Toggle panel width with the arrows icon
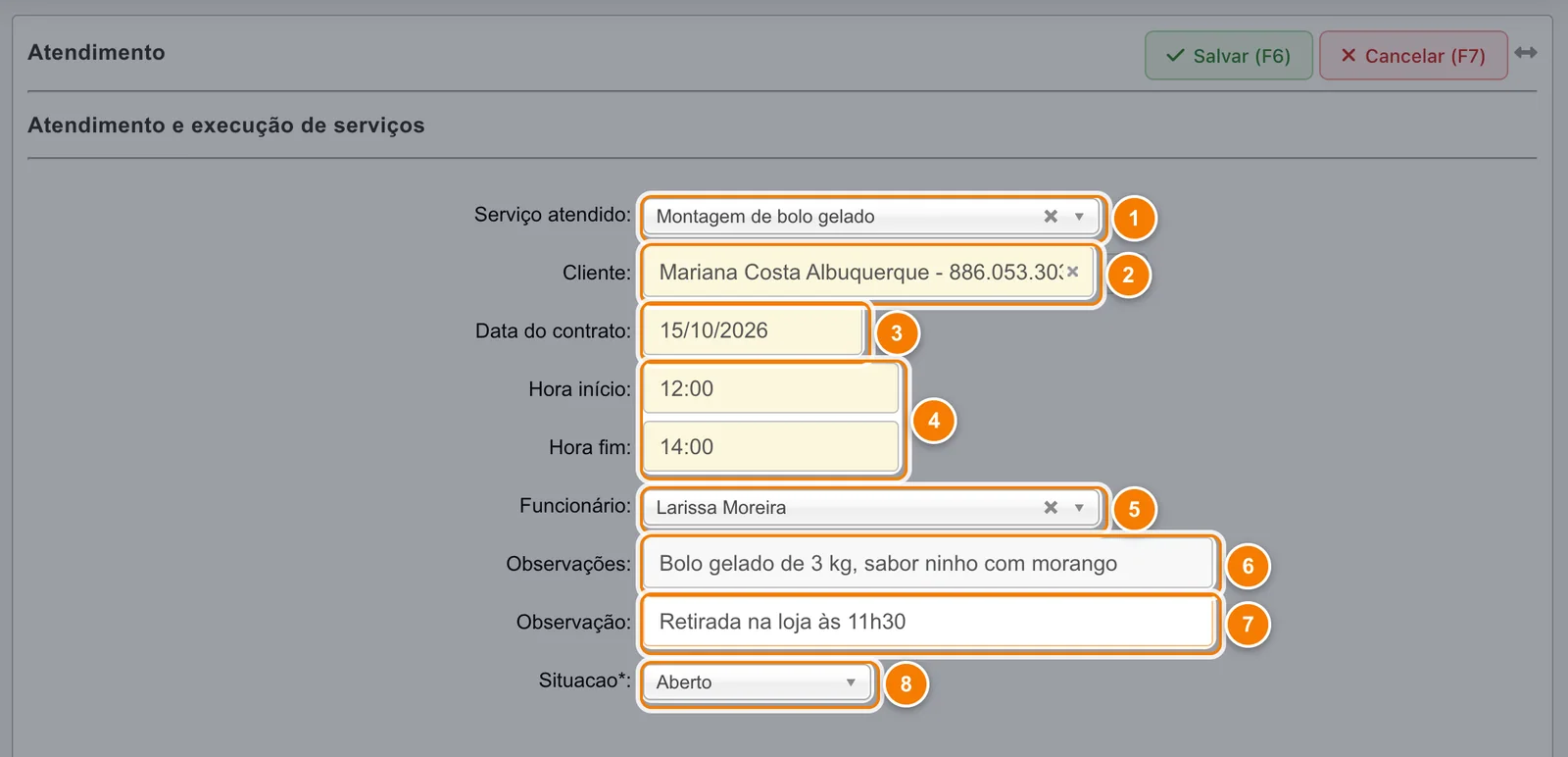This screenshot has height=757, width=1568. [1526, 53]
